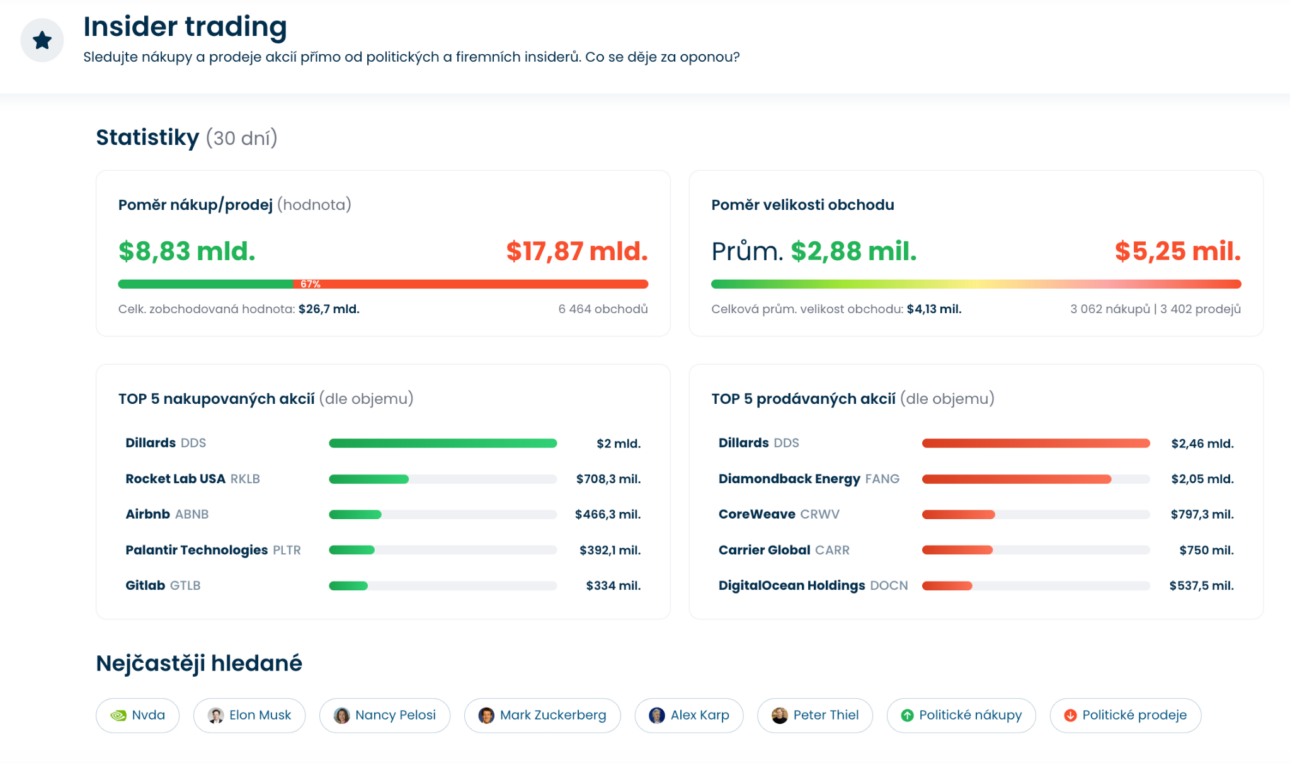The image size is (1290, 763).
Task: Click the Nvidia logo in Nvda chip
Action: coord(118,715)
